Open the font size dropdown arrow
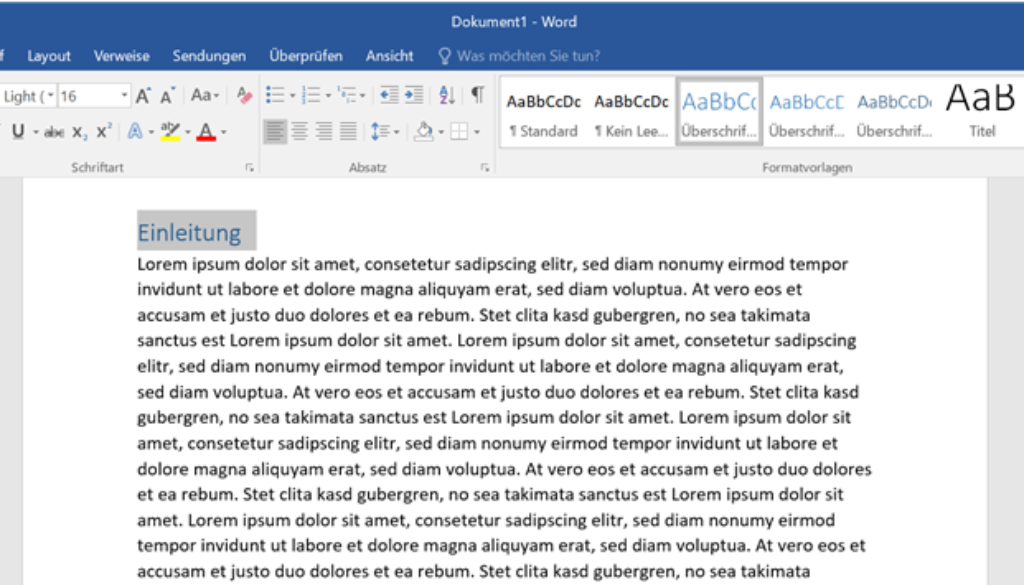 123,96
